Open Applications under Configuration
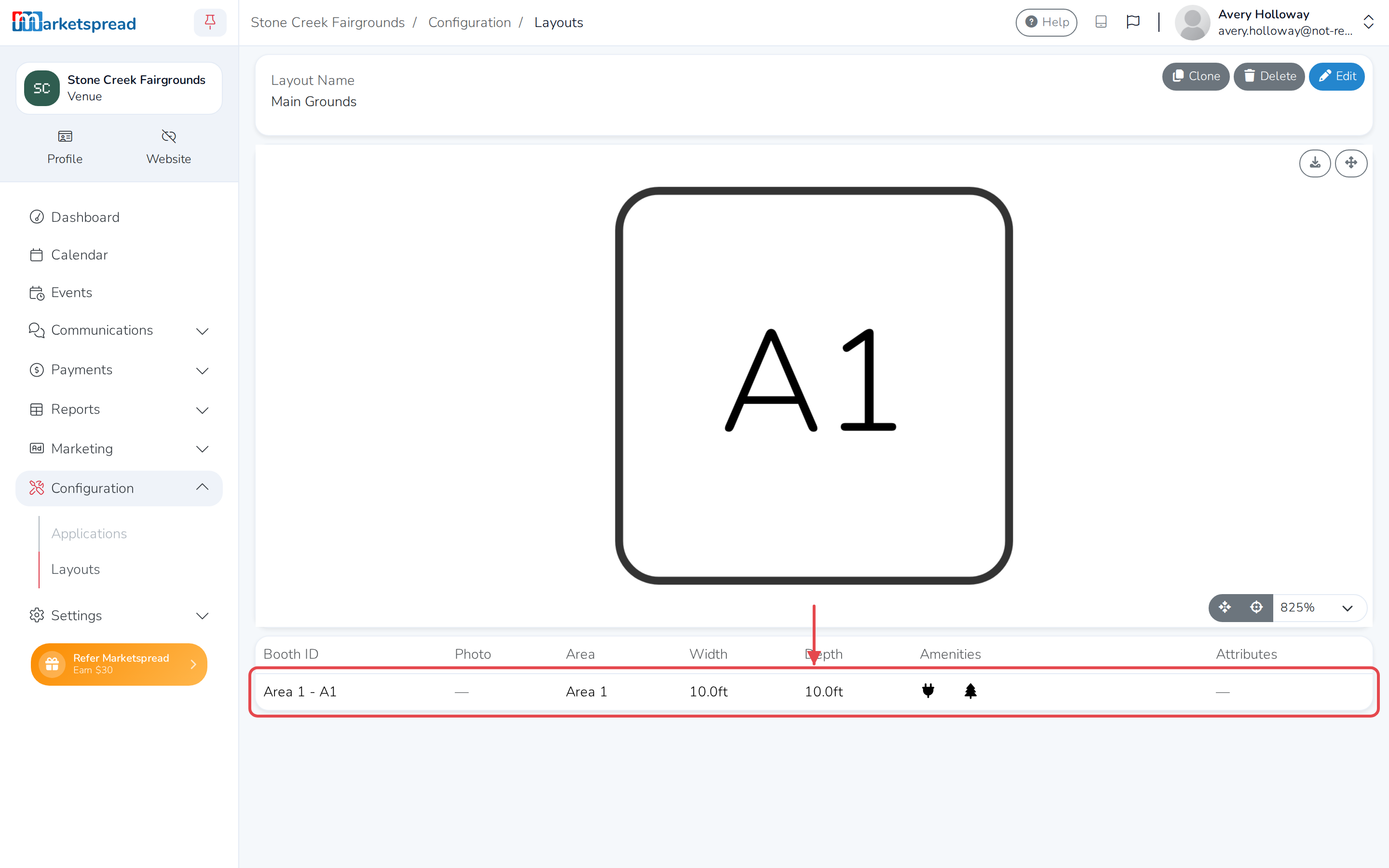Viewport: 1389px width, 868px height. click(x=89, y=533)
